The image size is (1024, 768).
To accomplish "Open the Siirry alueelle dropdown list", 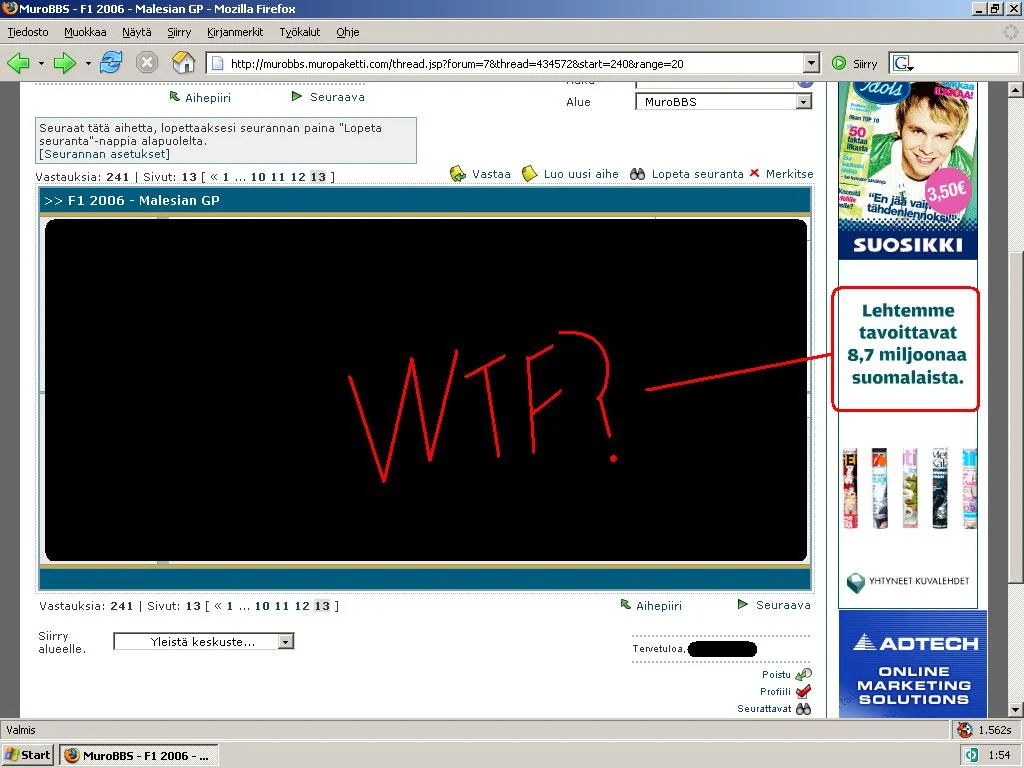I will pos(285,642).
